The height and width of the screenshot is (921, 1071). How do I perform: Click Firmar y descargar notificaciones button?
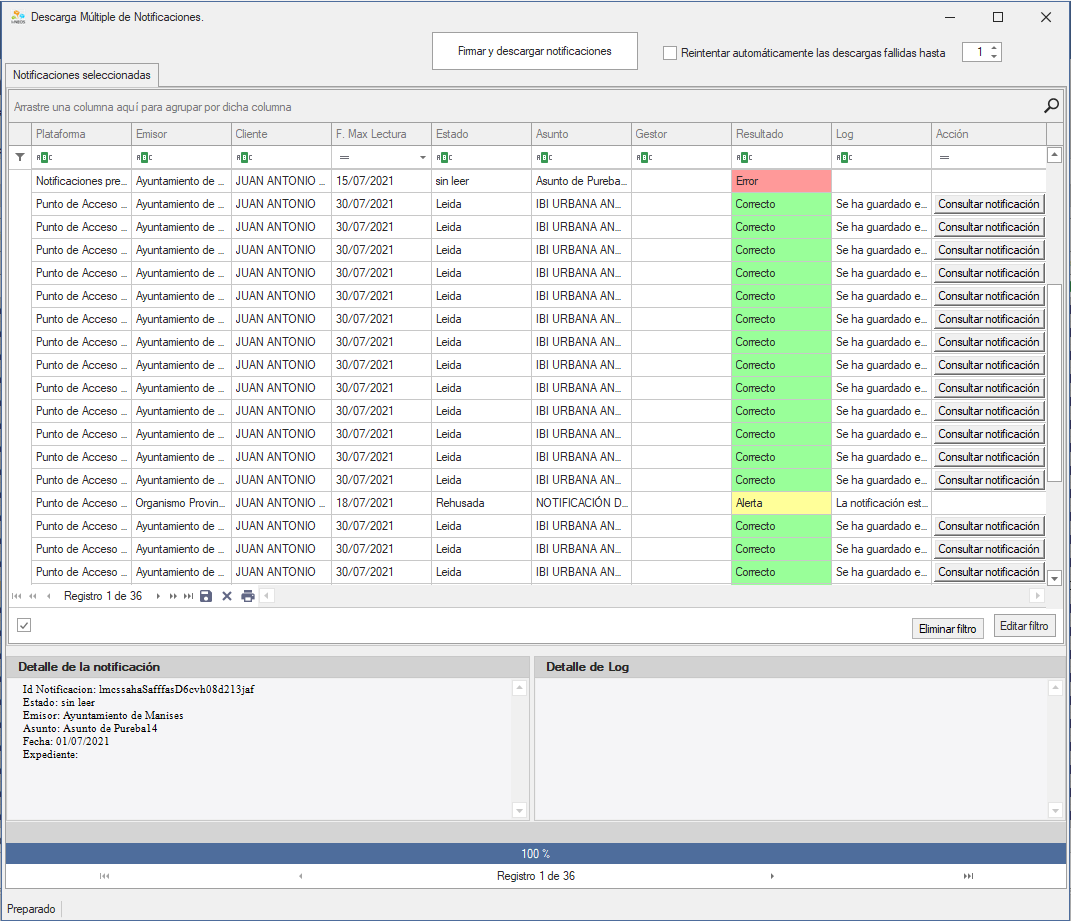click(535, 51)
